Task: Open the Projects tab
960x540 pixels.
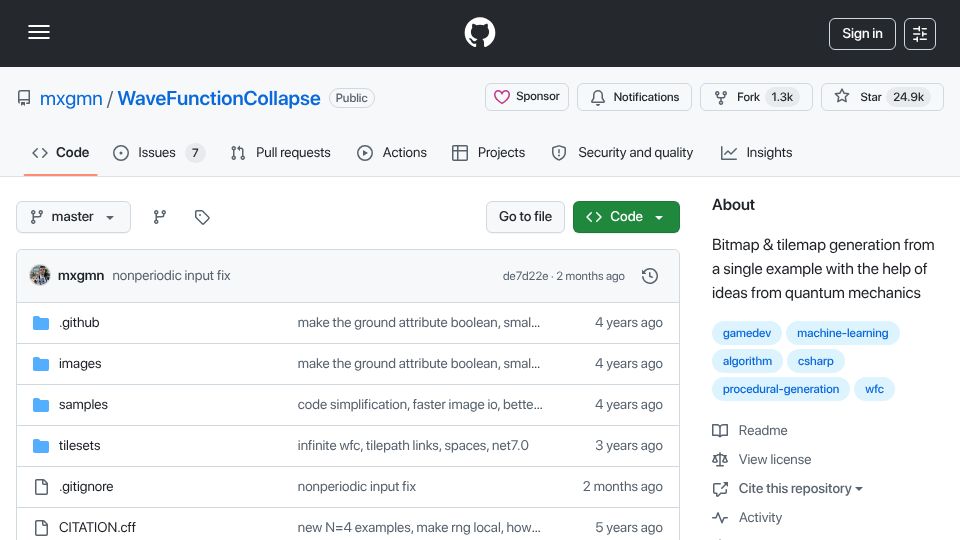Action: point(488,152)
